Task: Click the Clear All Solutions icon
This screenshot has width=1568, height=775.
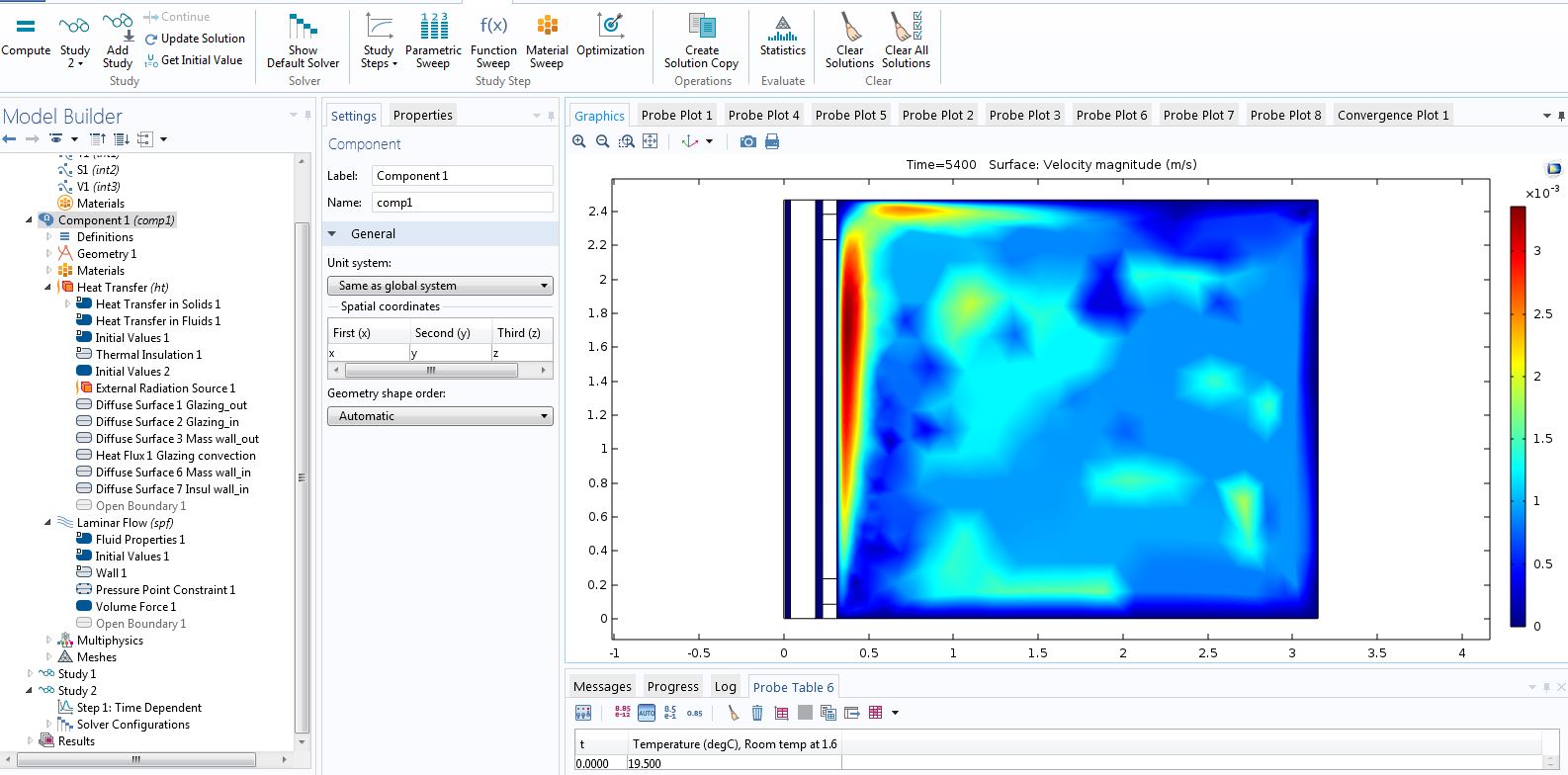Action: 906,28
